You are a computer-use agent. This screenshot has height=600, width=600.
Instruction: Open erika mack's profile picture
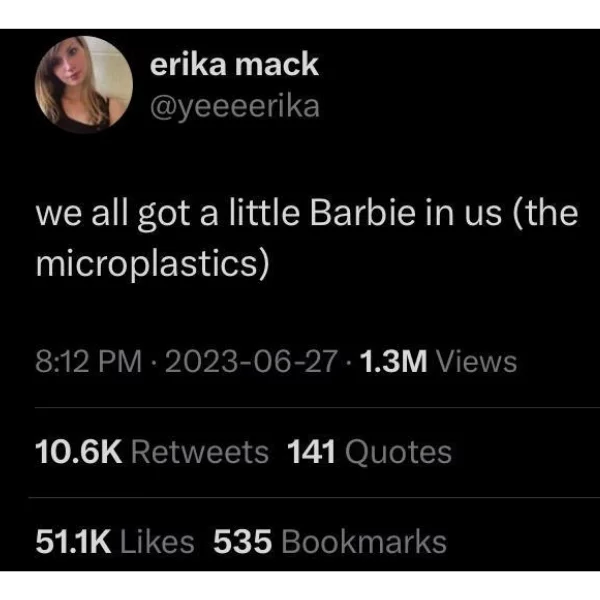[x=84, y=85]
